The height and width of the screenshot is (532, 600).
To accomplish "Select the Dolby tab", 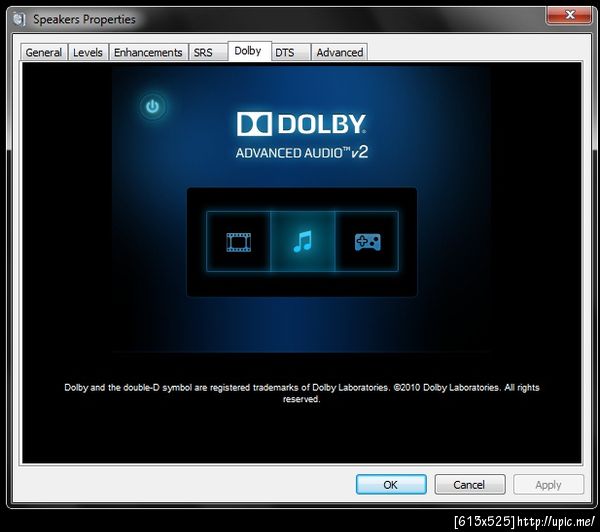I will [x=249, y=51].
